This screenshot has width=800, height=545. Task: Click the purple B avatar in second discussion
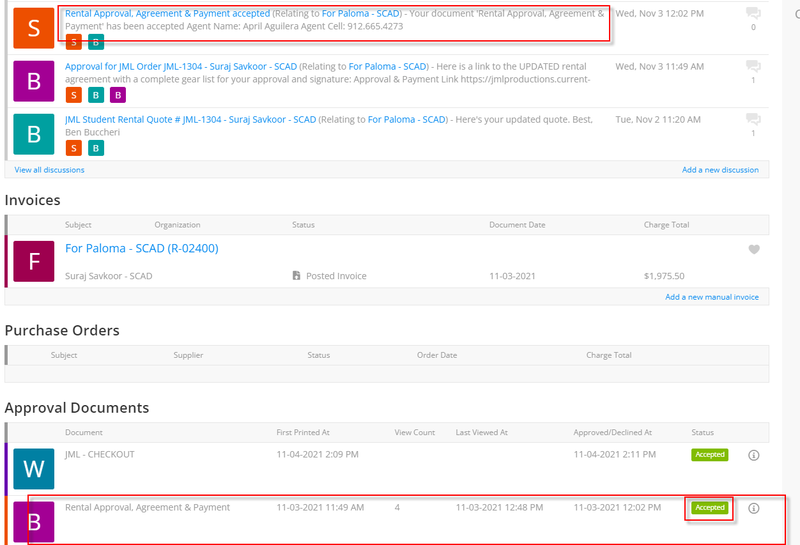[34, 80]
